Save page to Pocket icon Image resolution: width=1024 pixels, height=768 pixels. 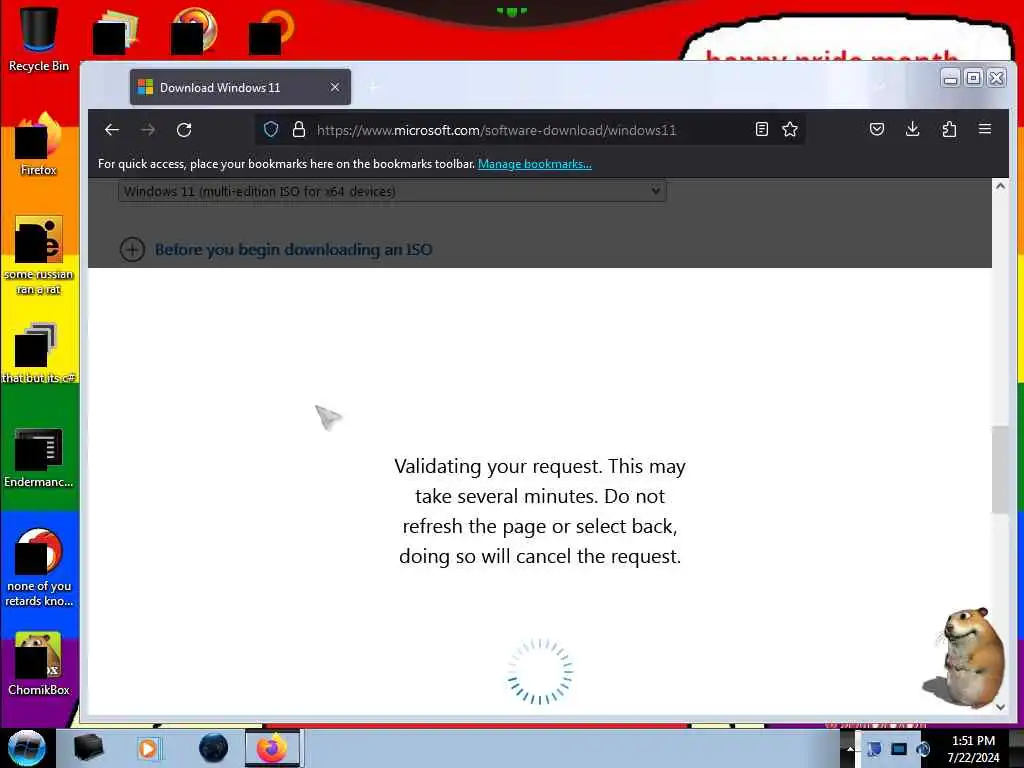pyautogui.click(x=877, y=129)
